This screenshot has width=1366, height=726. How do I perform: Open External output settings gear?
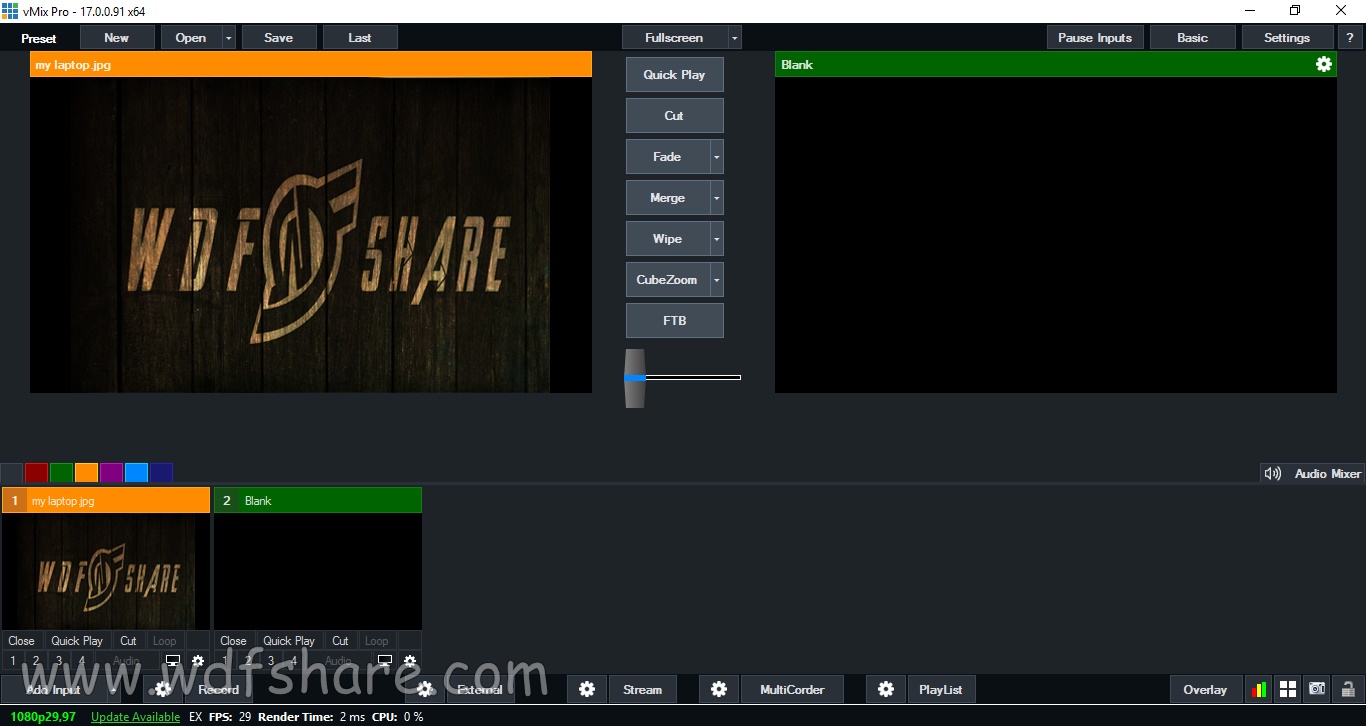tap(425, 689)
